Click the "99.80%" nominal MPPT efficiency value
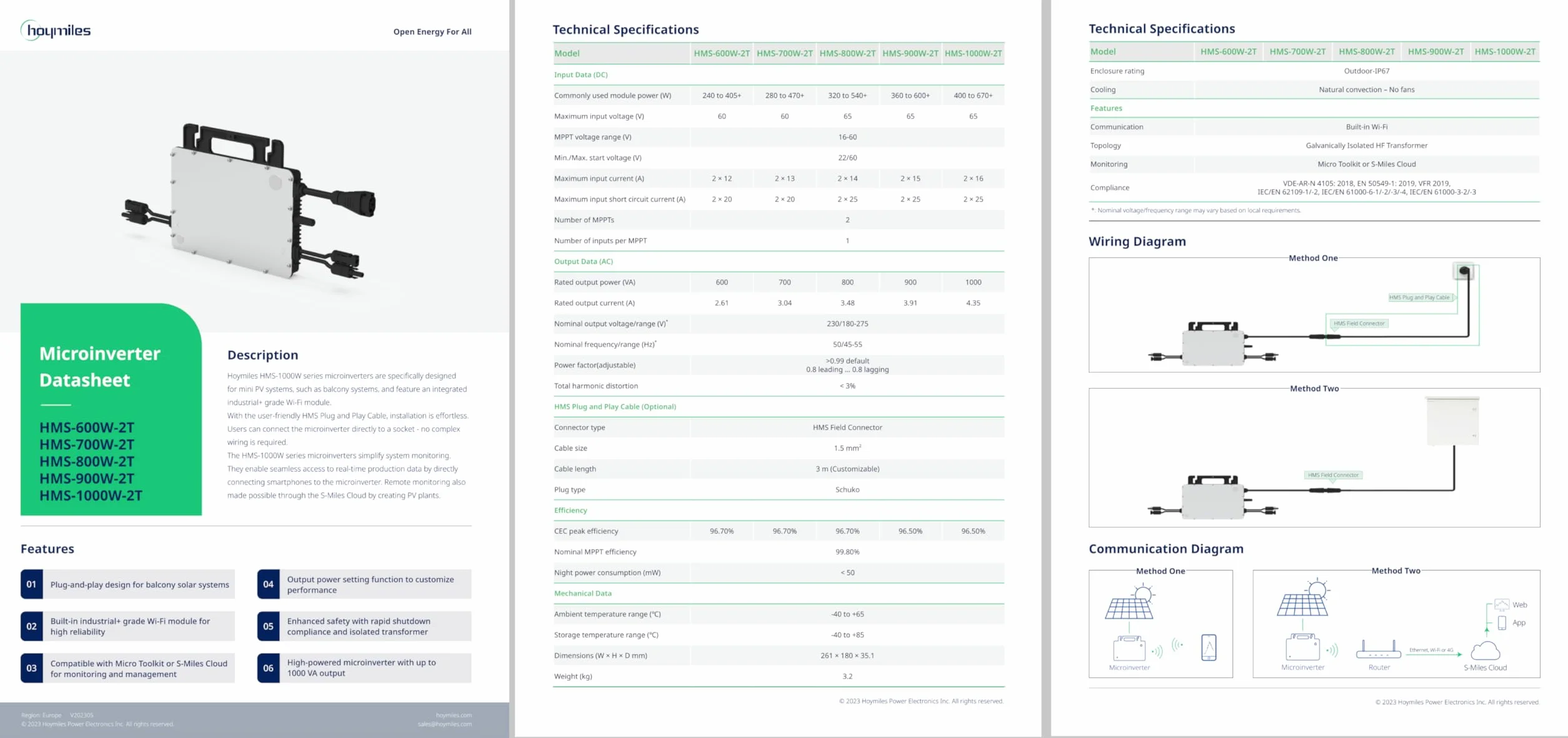 pos(847,552)
